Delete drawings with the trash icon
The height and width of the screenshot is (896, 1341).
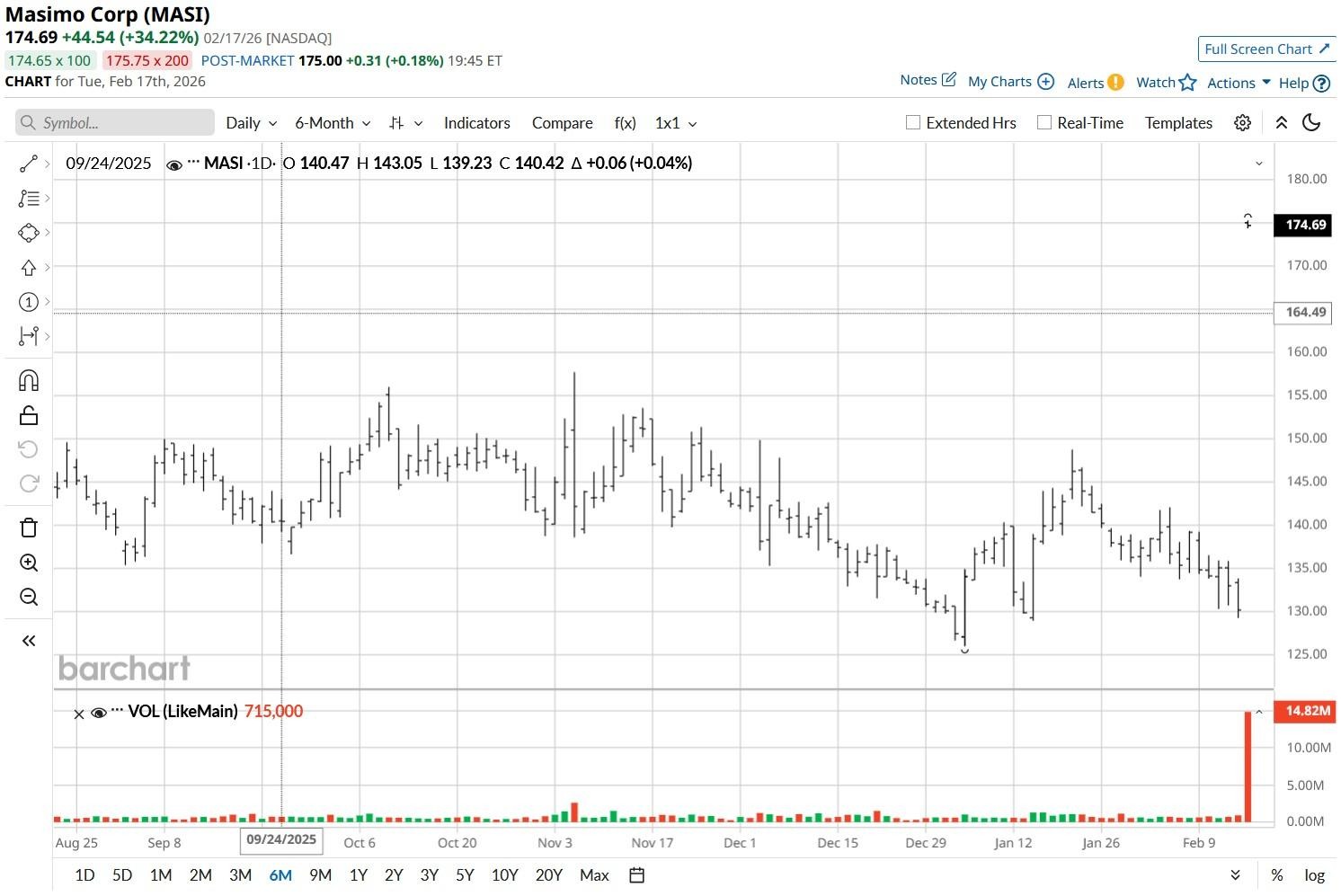click(29, 528)
